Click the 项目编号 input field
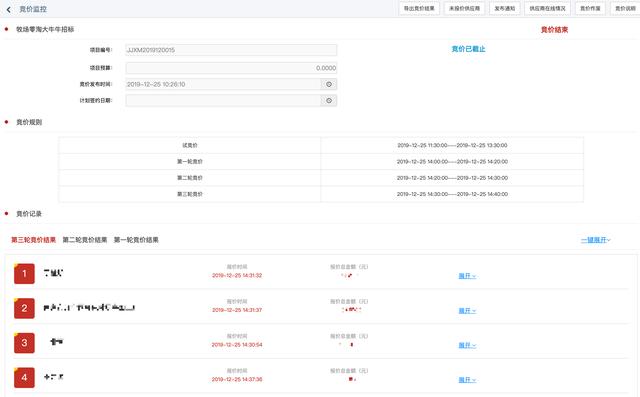640x397 pixels. 231,50
